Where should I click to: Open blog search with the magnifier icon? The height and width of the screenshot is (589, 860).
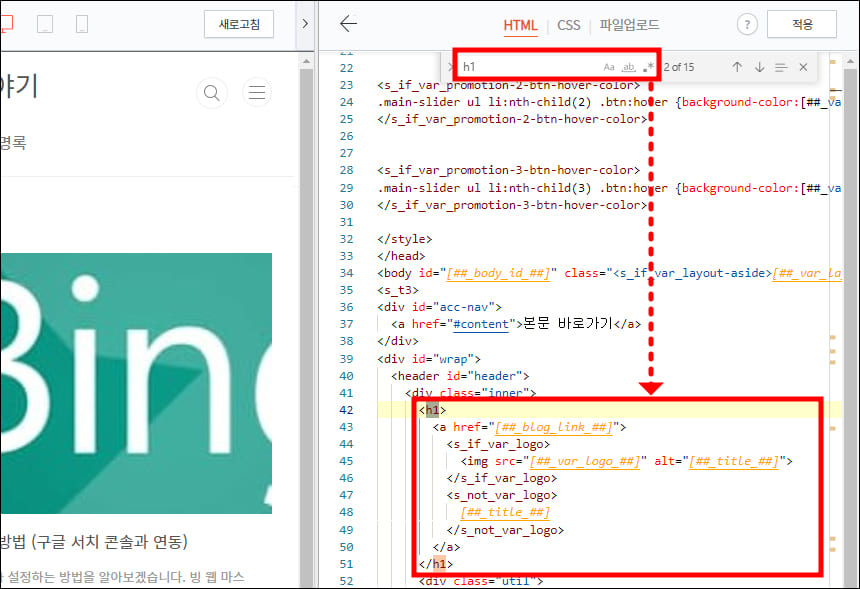coord(211,92)
